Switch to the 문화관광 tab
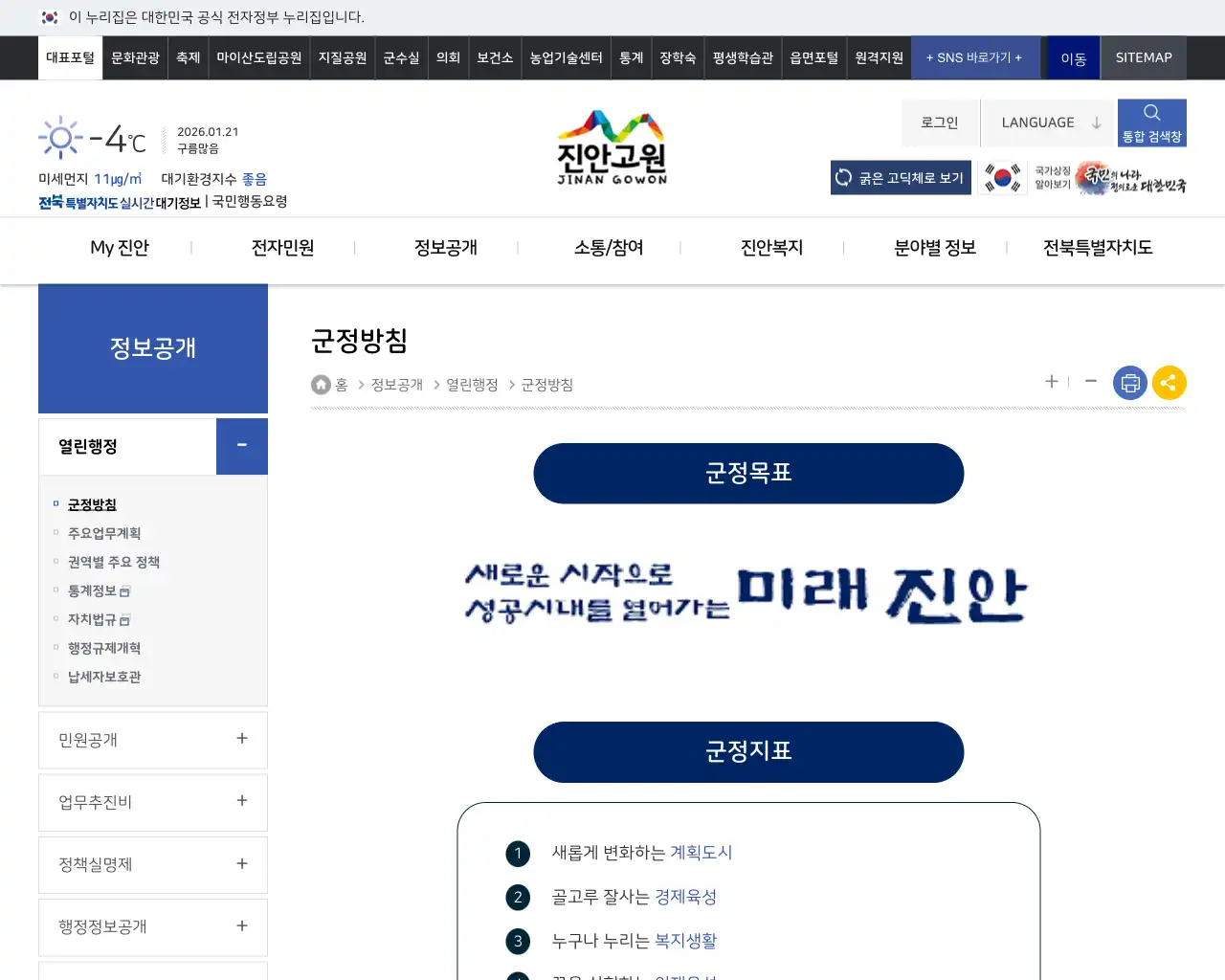Image resolution: width=1225 pixels, height=980 pixels. pyautogui.click(x=134, y=57)
